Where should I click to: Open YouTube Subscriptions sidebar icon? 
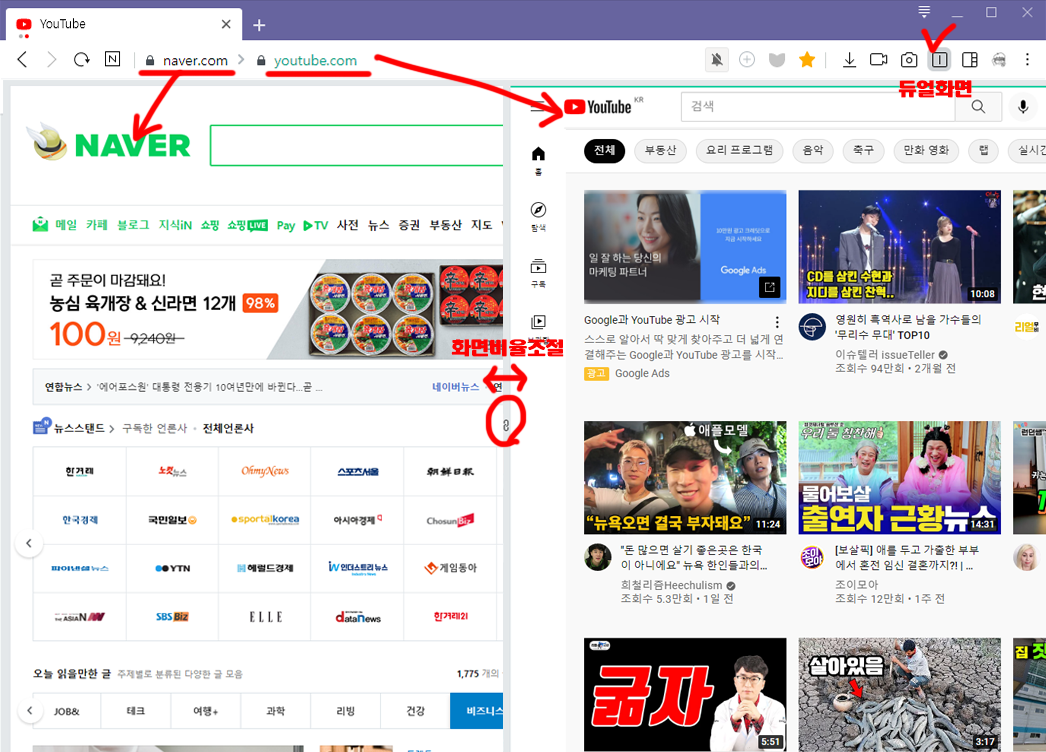tap(538, 273)
